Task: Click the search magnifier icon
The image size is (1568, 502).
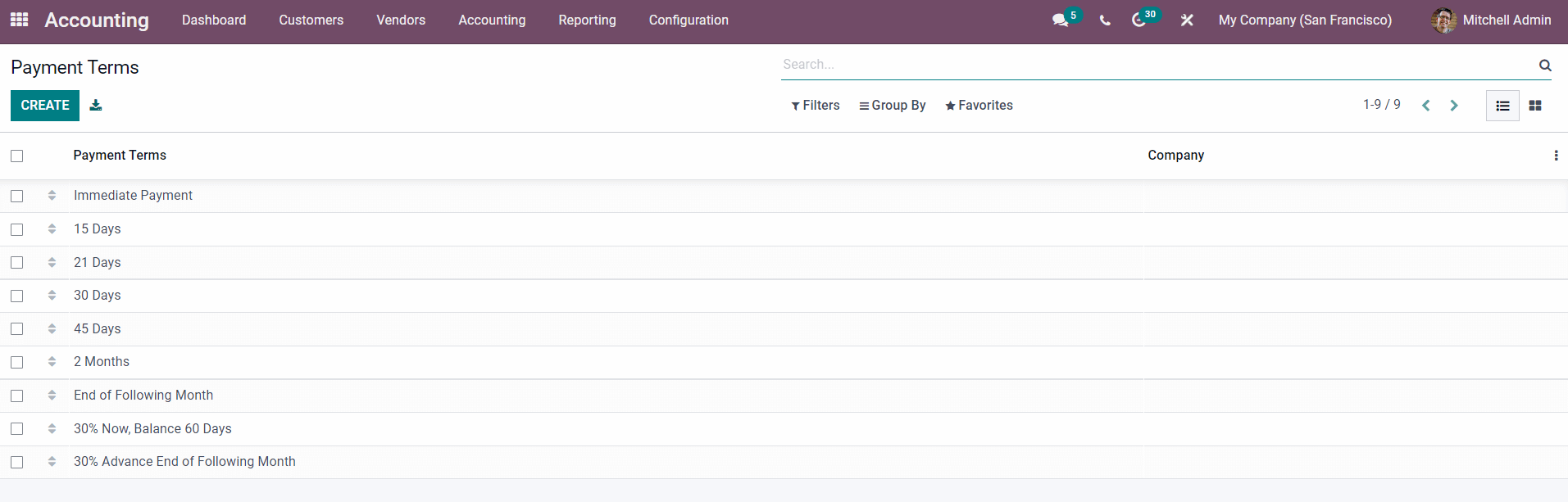Action: point(1545,65)
